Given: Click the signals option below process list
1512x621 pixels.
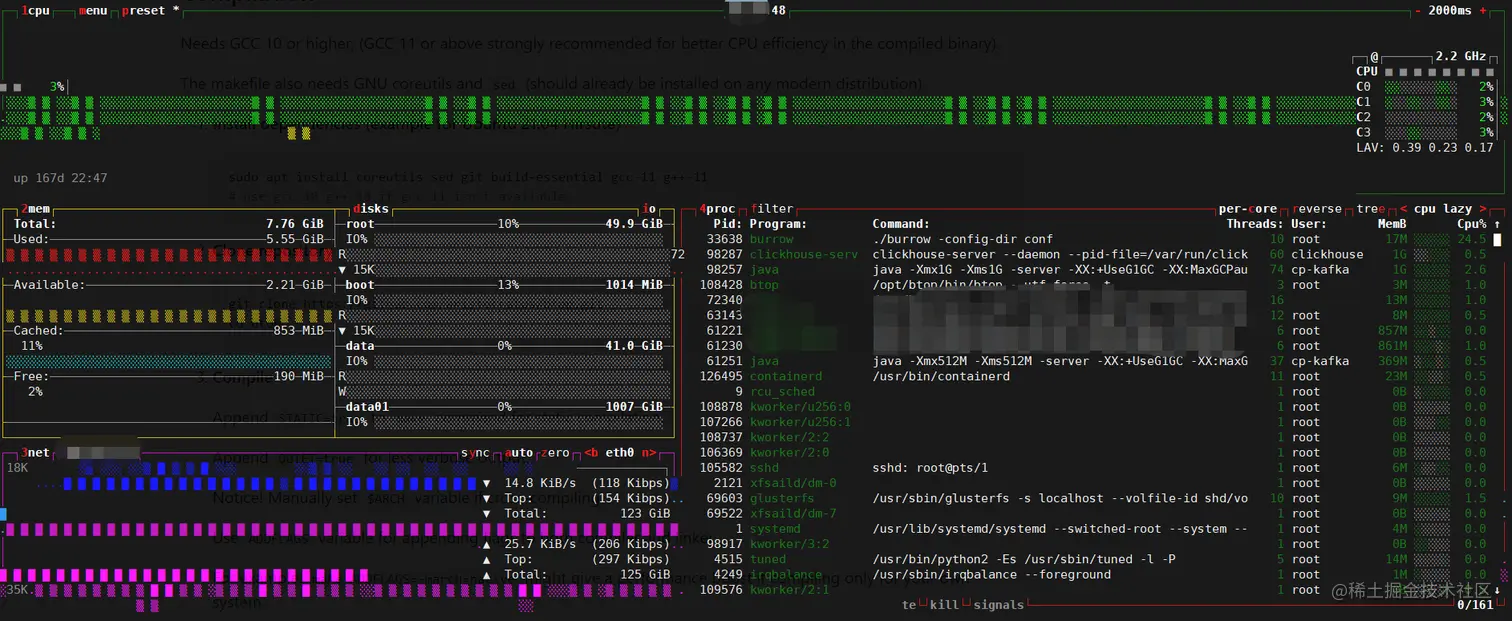Looking at the screenshot, I should (x=998, y=605).
